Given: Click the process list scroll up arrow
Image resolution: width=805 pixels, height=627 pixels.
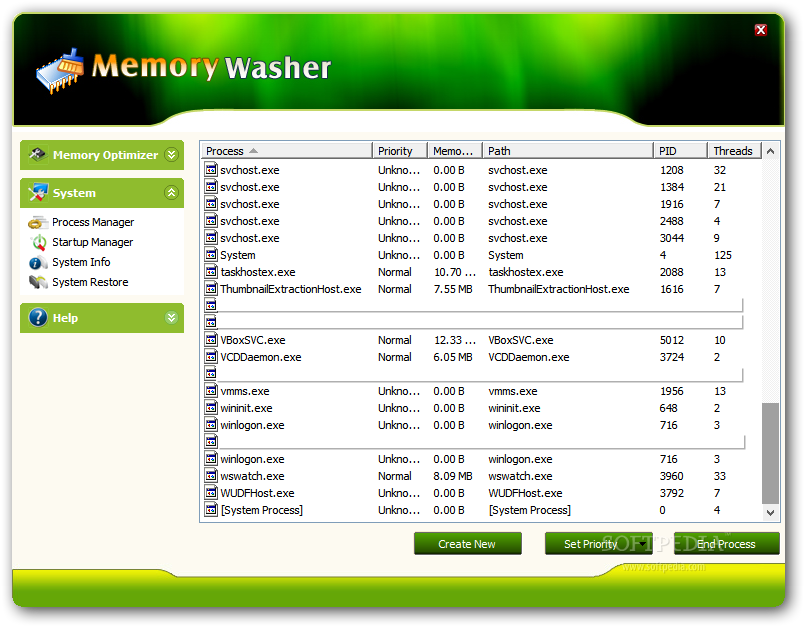Looking at the screenshot, I should coord(770,151).
